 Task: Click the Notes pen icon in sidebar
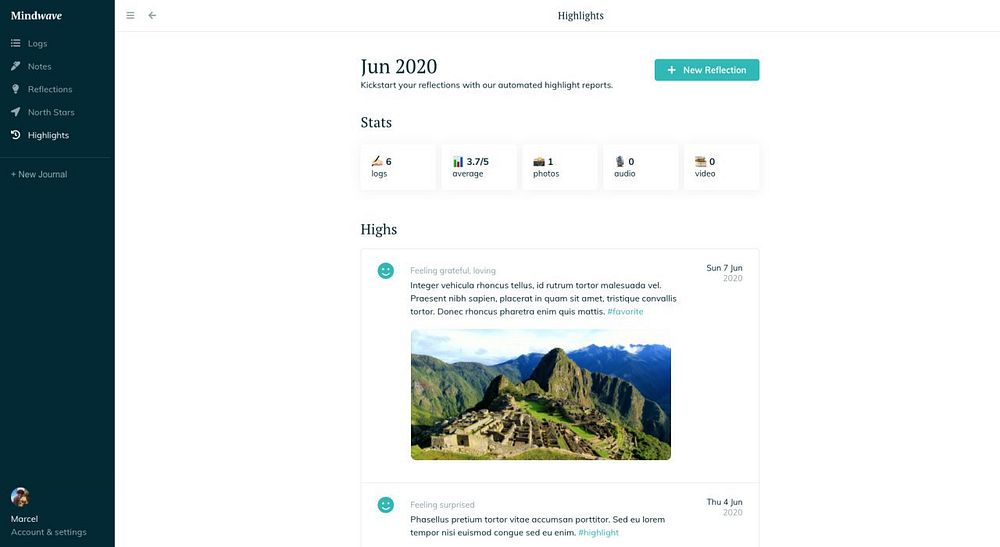pos(16,66)
